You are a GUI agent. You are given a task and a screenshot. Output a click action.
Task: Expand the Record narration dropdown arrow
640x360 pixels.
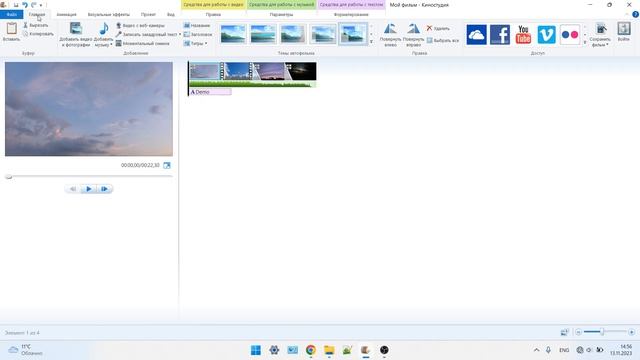coord(180,34)
